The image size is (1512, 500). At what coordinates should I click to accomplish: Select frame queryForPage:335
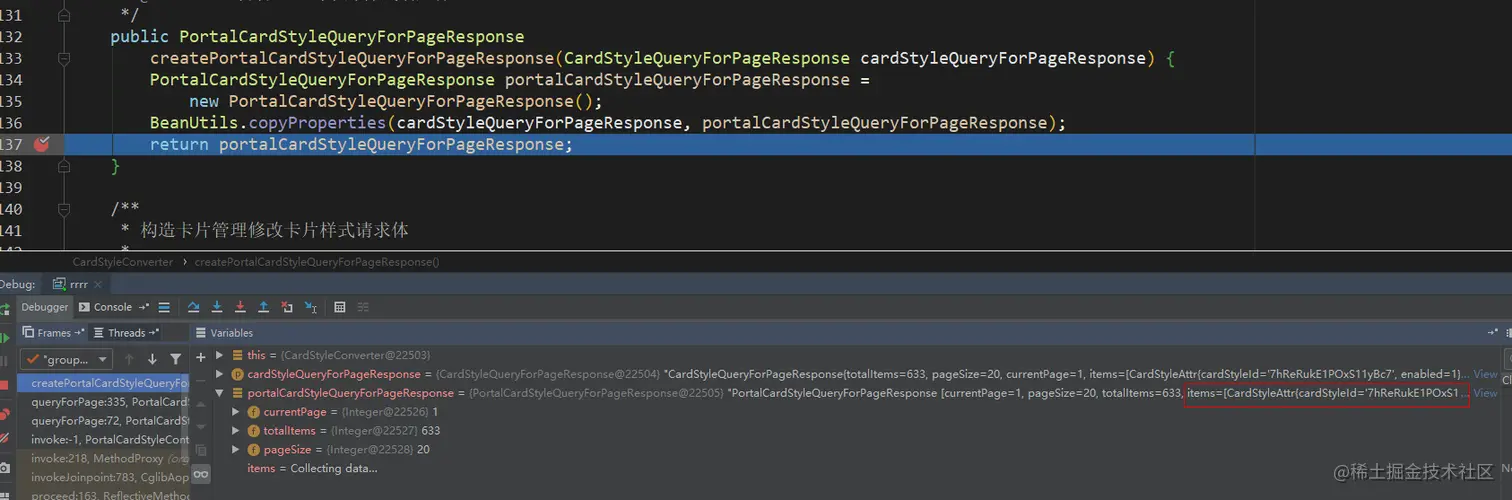(x=104, y=402)
